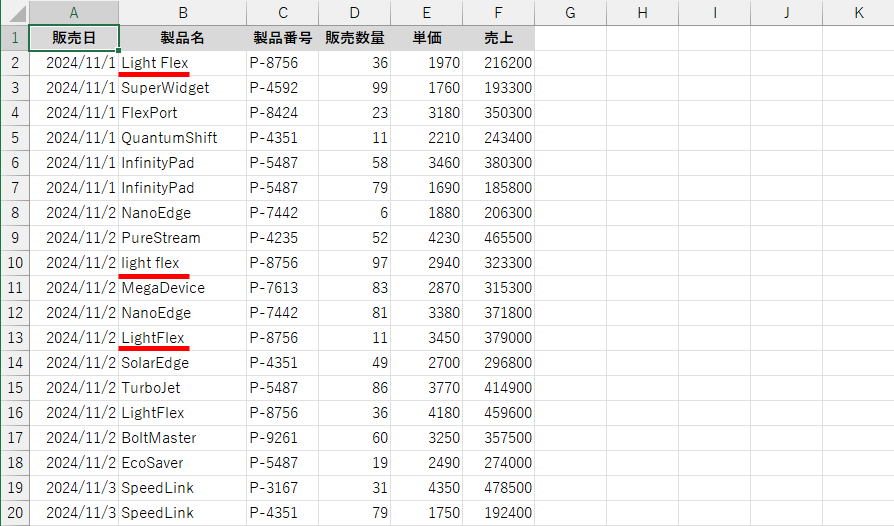Click product number P-3167

tap(283, 488)
